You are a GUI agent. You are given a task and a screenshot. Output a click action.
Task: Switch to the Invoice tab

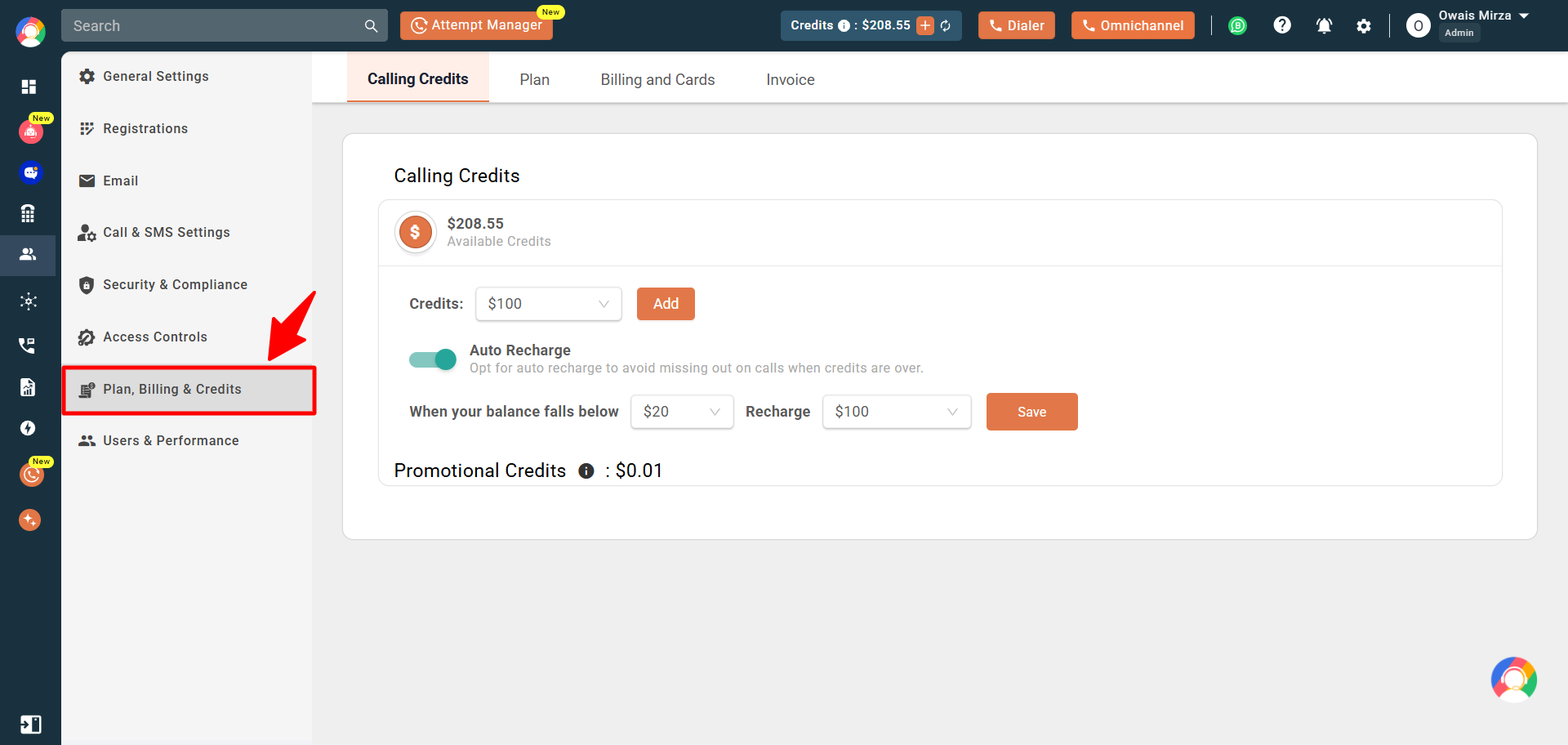pyautogui.click(x=791, y=79)
